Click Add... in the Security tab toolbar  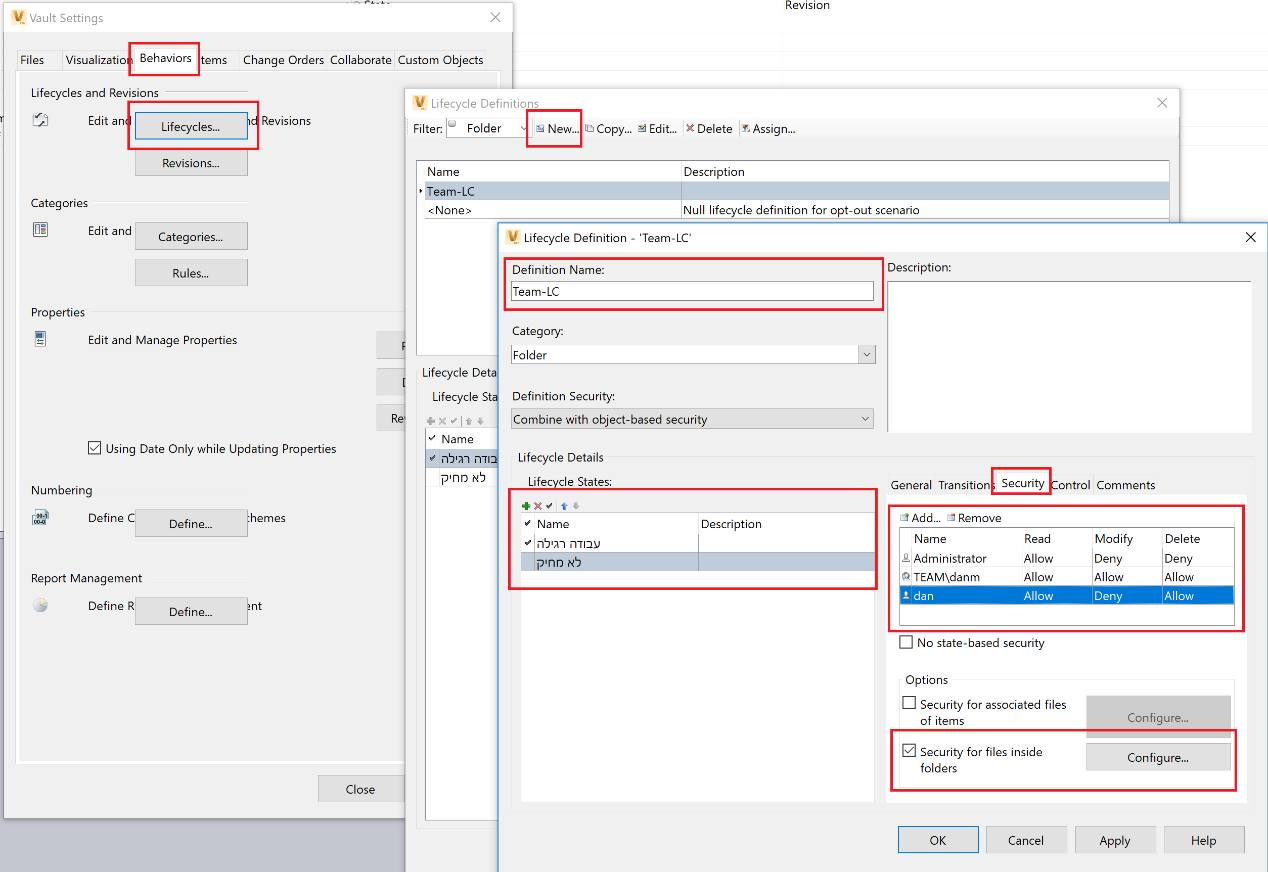(x=919, y=518)
